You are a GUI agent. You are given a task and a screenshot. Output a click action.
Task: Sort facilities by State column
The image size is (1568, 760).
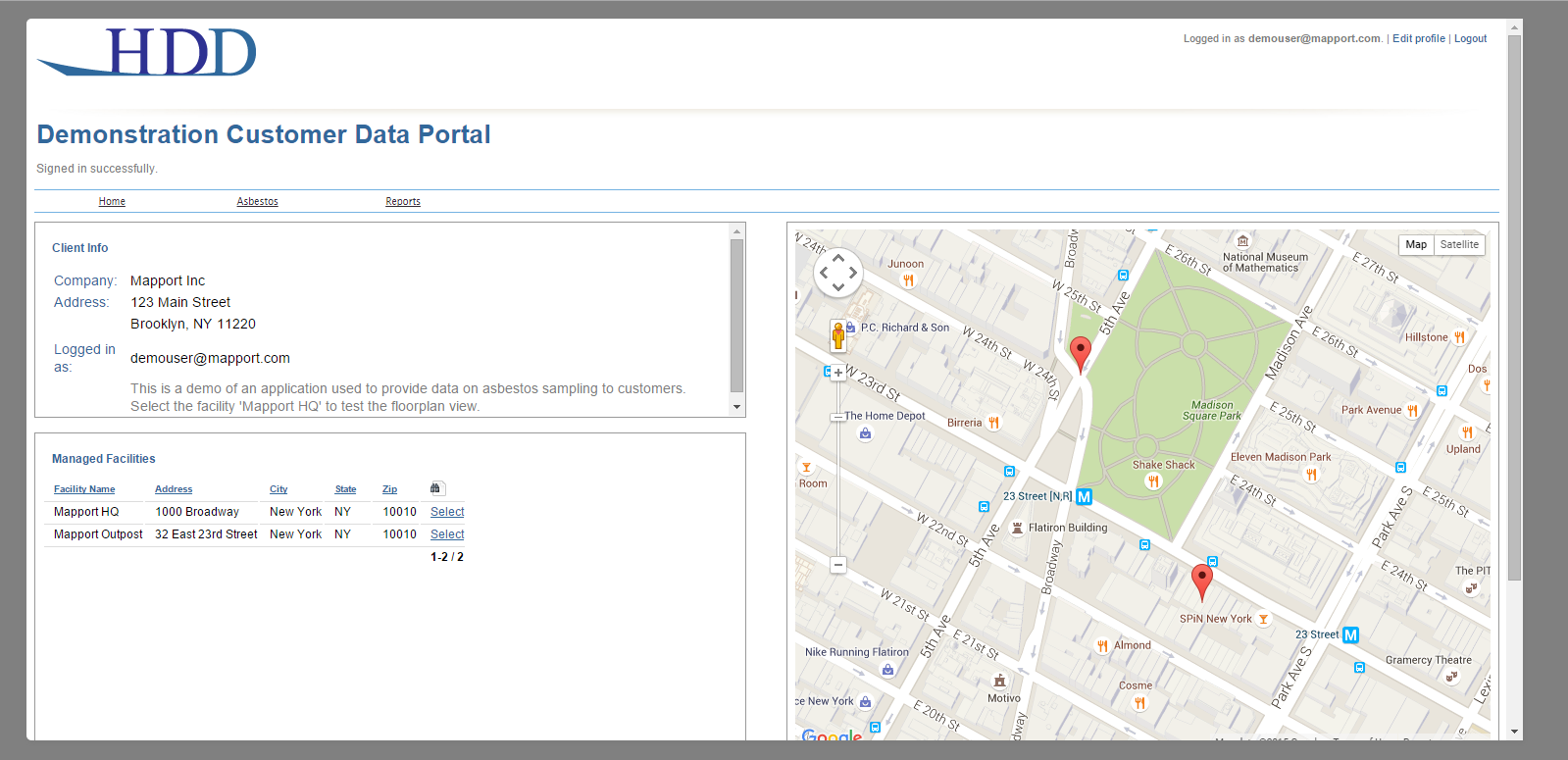pos(345,489)
